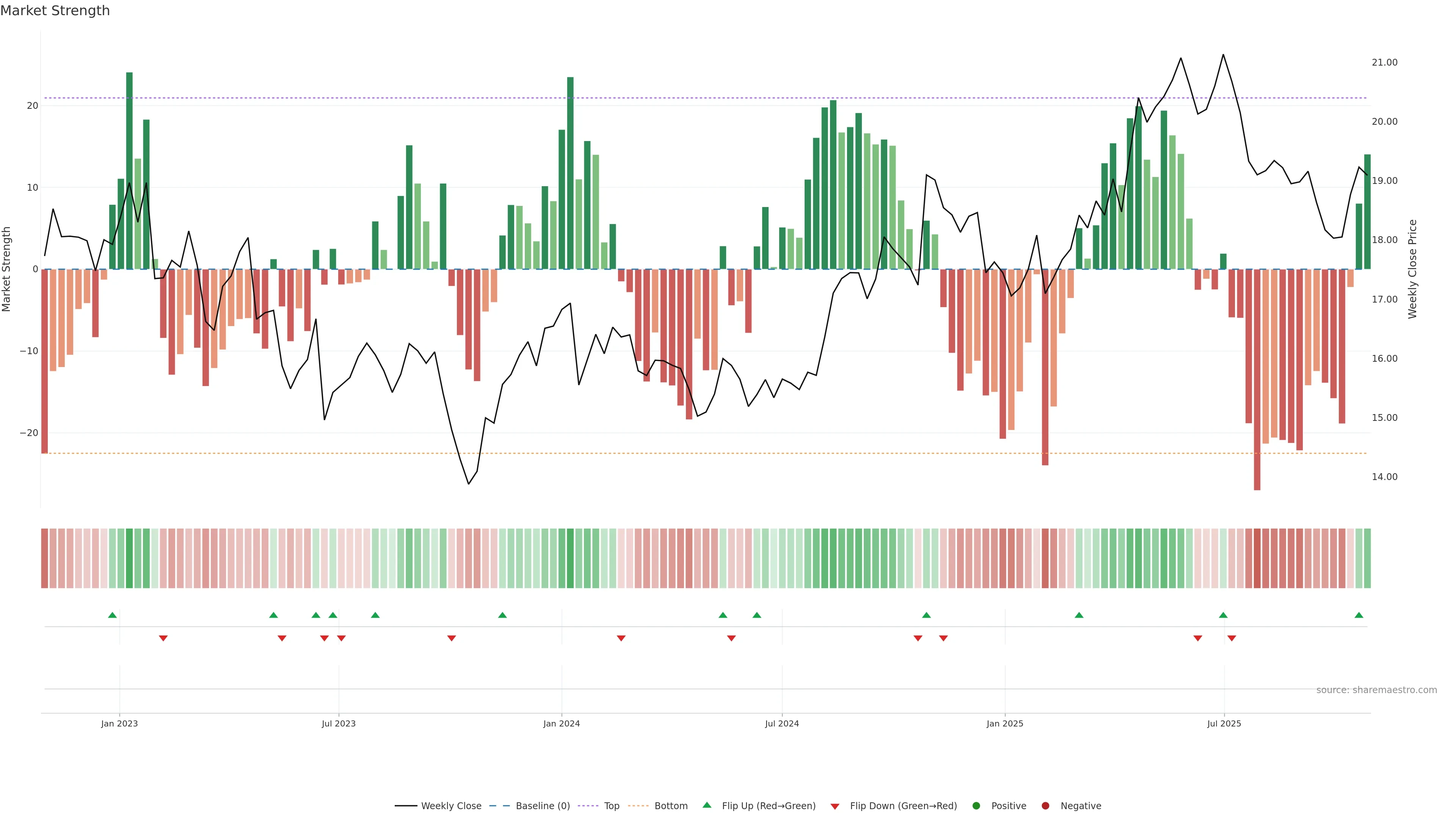Screen dimensions: 1456x819
Task: Click the Market Strength chart title
Action: point(55,11)
